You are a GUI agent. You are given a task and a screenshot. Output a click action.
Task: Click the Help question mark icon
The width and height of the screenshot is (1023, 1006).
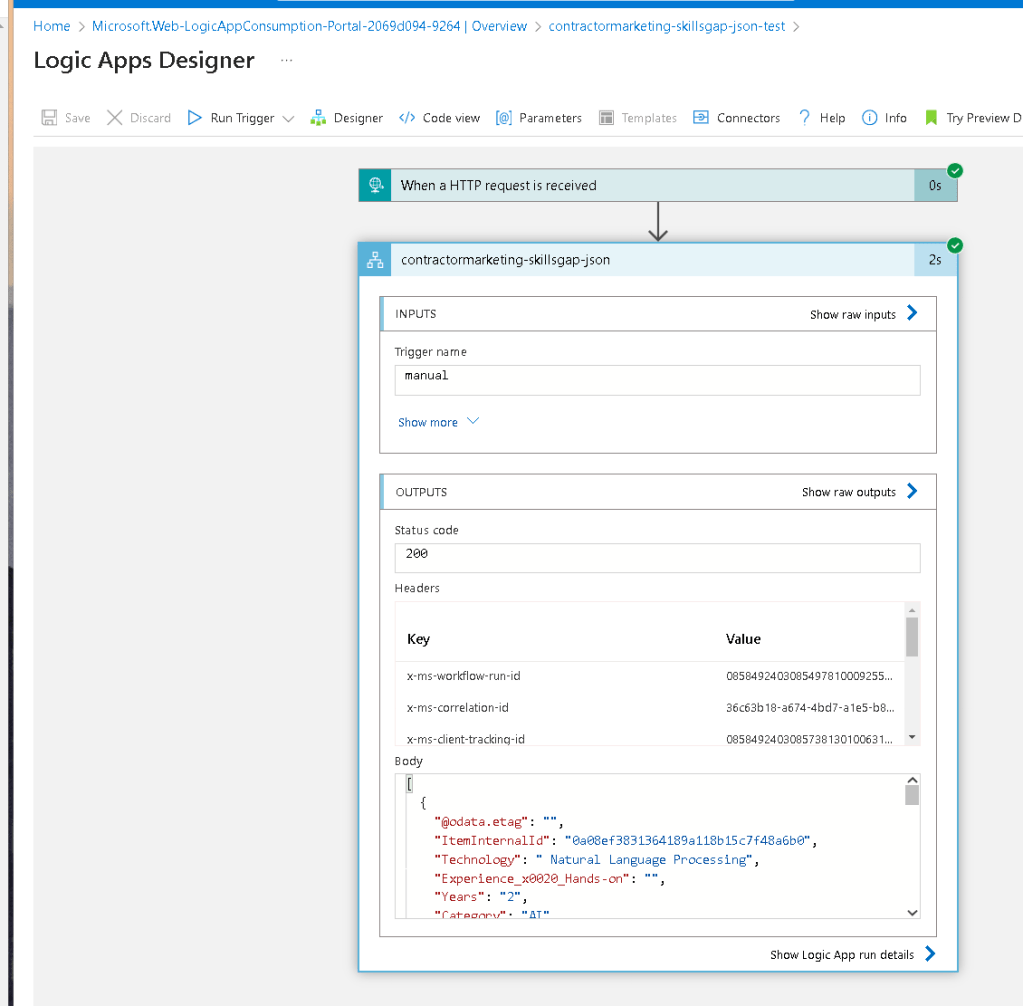point(804,117)
